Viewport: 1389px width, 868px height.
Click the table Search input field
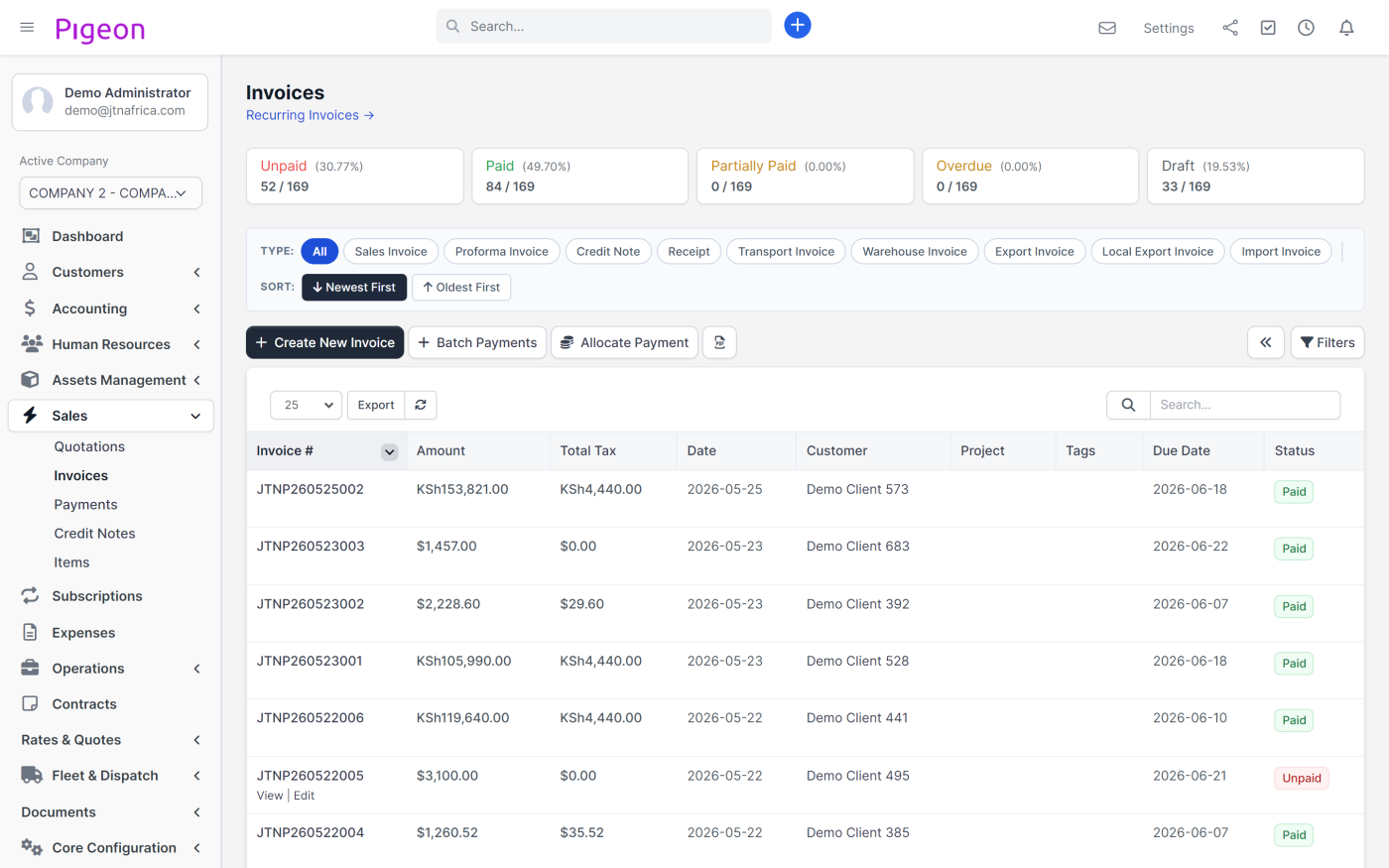point(1244,405)
